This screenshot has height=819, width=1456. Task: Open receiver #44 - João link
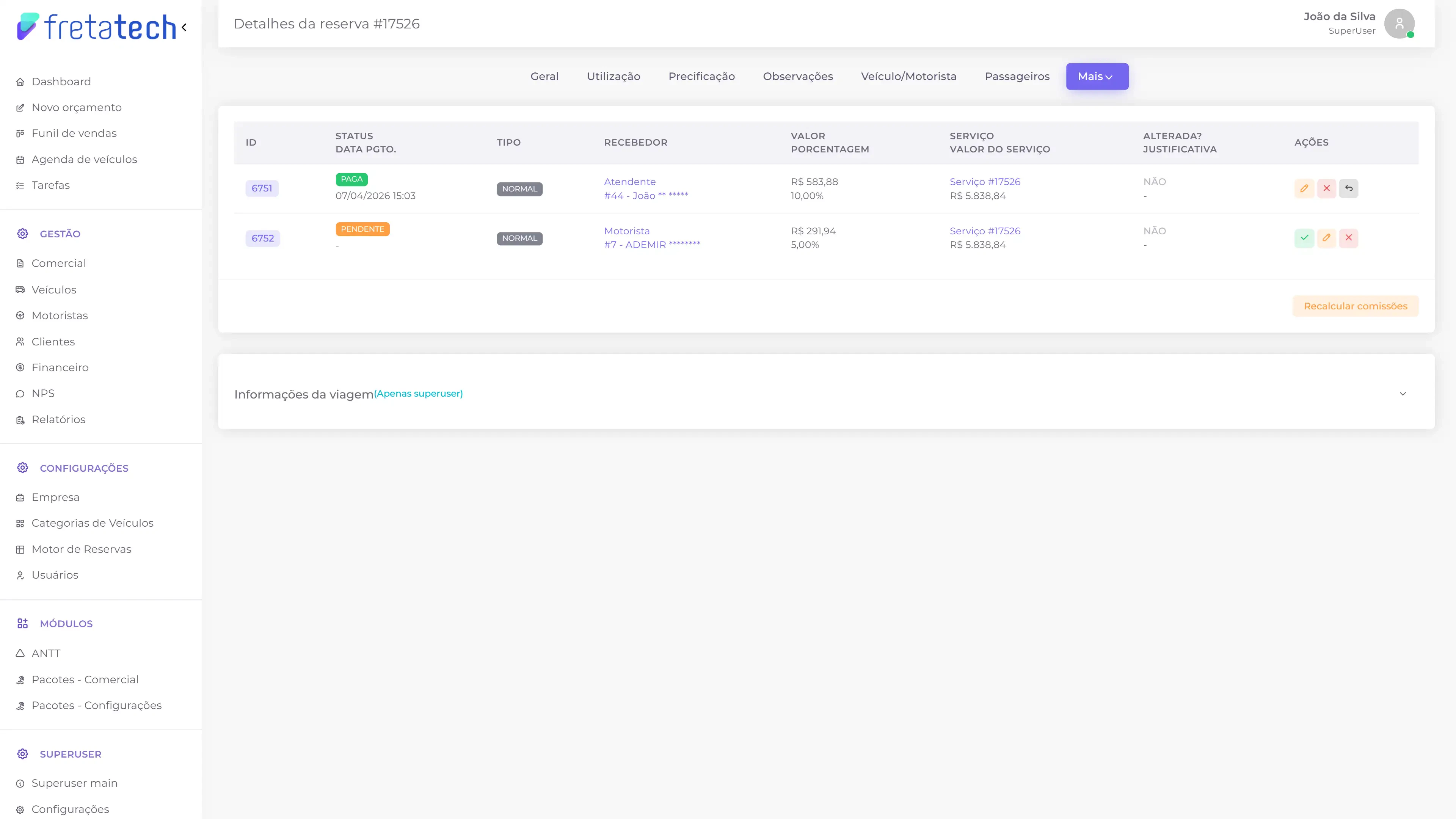click(x=646, y=196)
